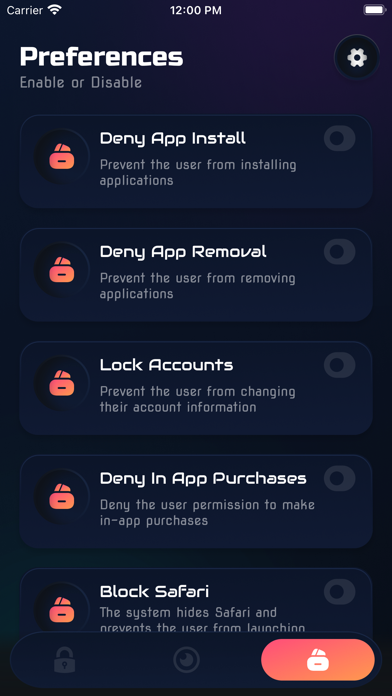Tap the Deny App Install restriction icon
The image size is (392, 696).
pyautogui.click(x=62, y=157)
